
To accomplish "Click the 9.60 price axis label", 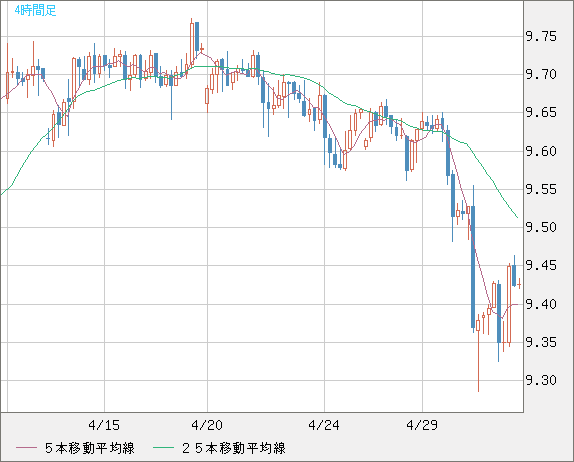I will point(541,151).
